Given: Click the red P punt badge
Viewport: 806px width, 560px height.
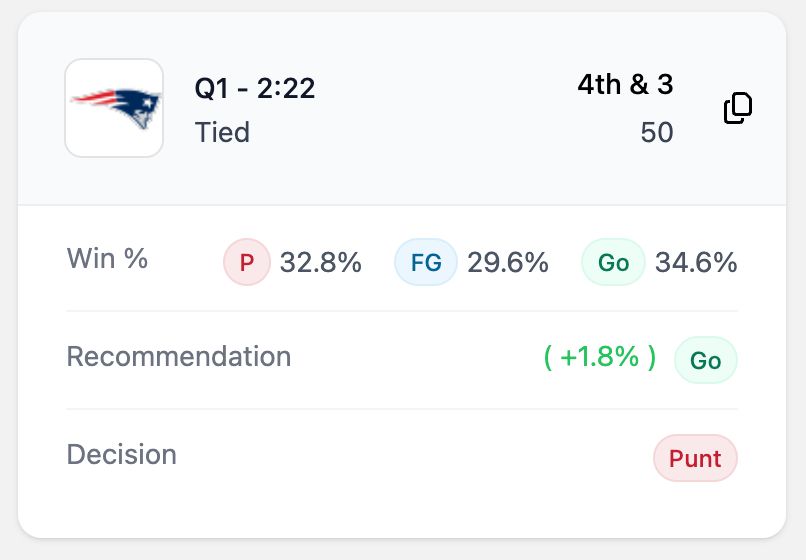Looking at the screenshot, I should pos(247,263).
